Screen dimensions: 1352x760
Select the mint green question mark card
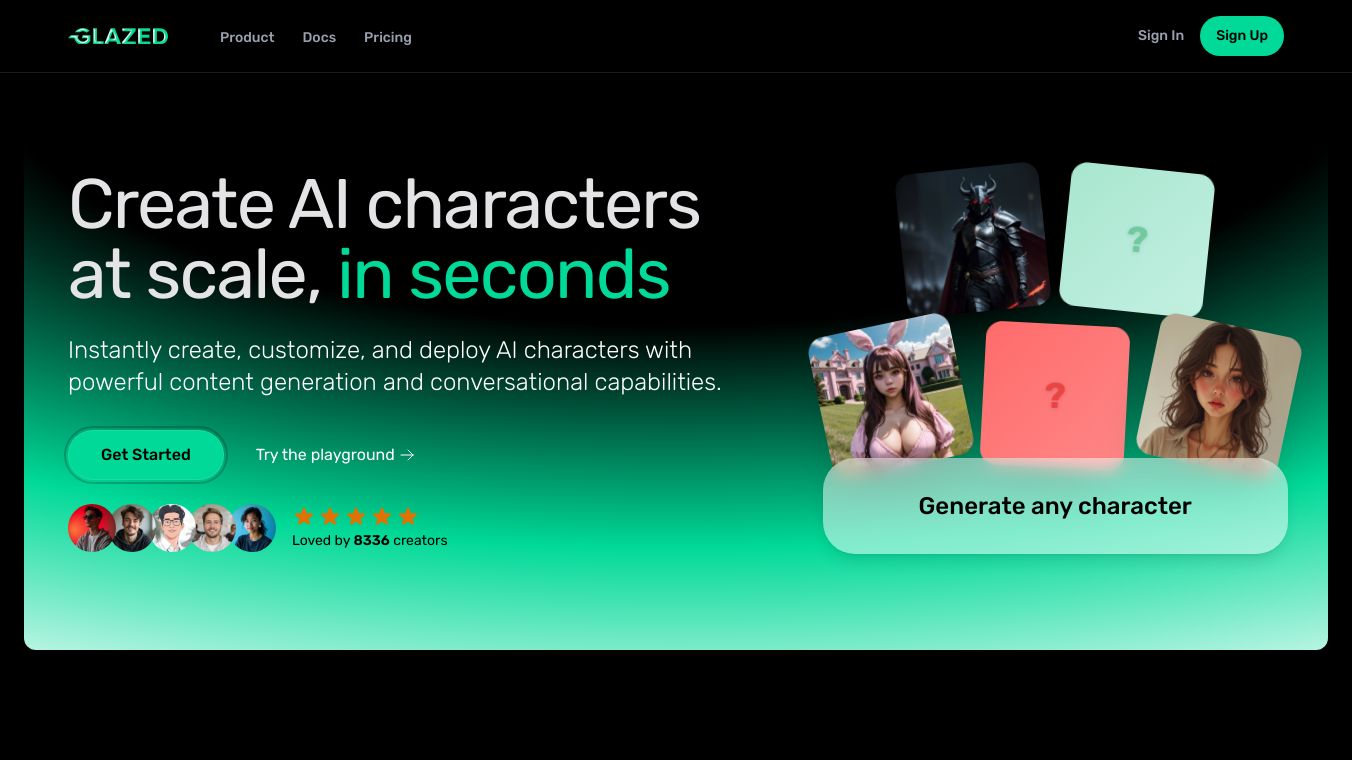coord(1137,239)
